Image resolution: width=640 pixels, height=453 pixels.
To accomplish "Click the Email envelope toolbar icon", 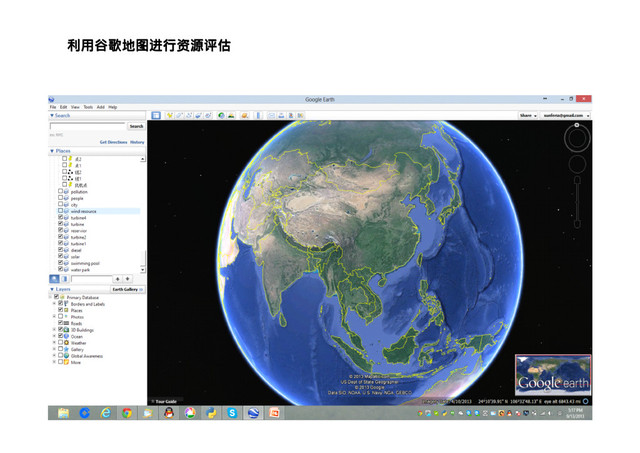I will (x=271, y=115).
